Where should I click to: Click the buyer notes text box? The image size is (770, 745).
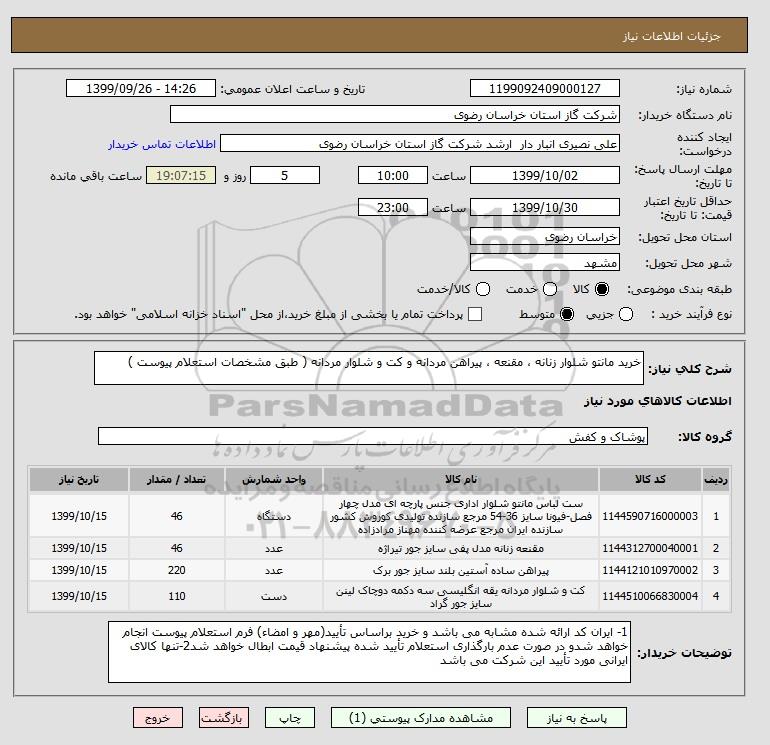[369, 652]
